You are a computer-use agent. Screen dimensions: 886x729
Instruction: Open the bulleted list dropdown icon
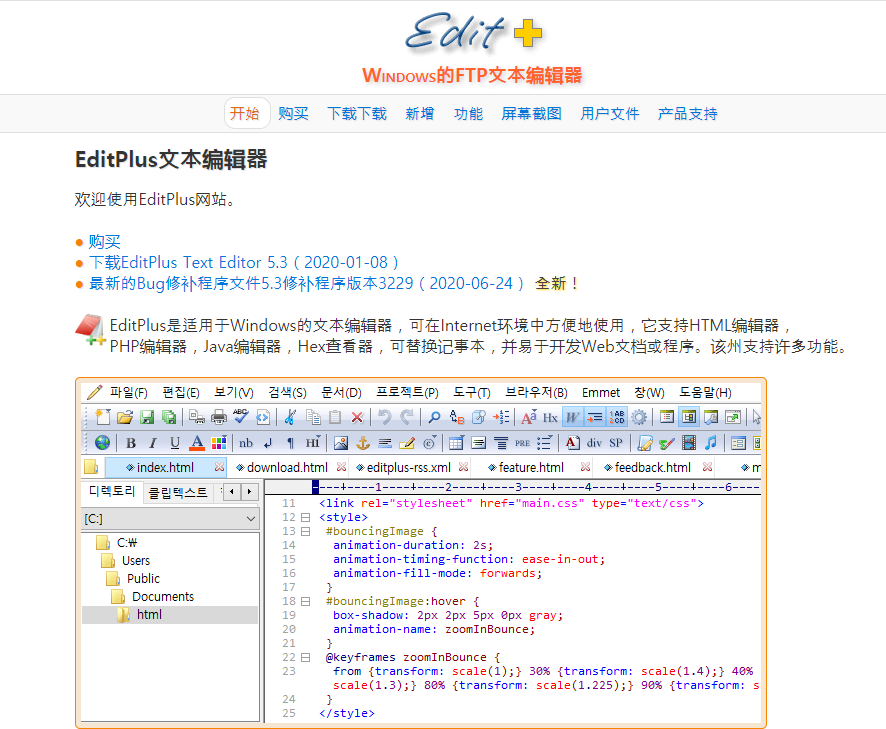(x=544, y=442)
